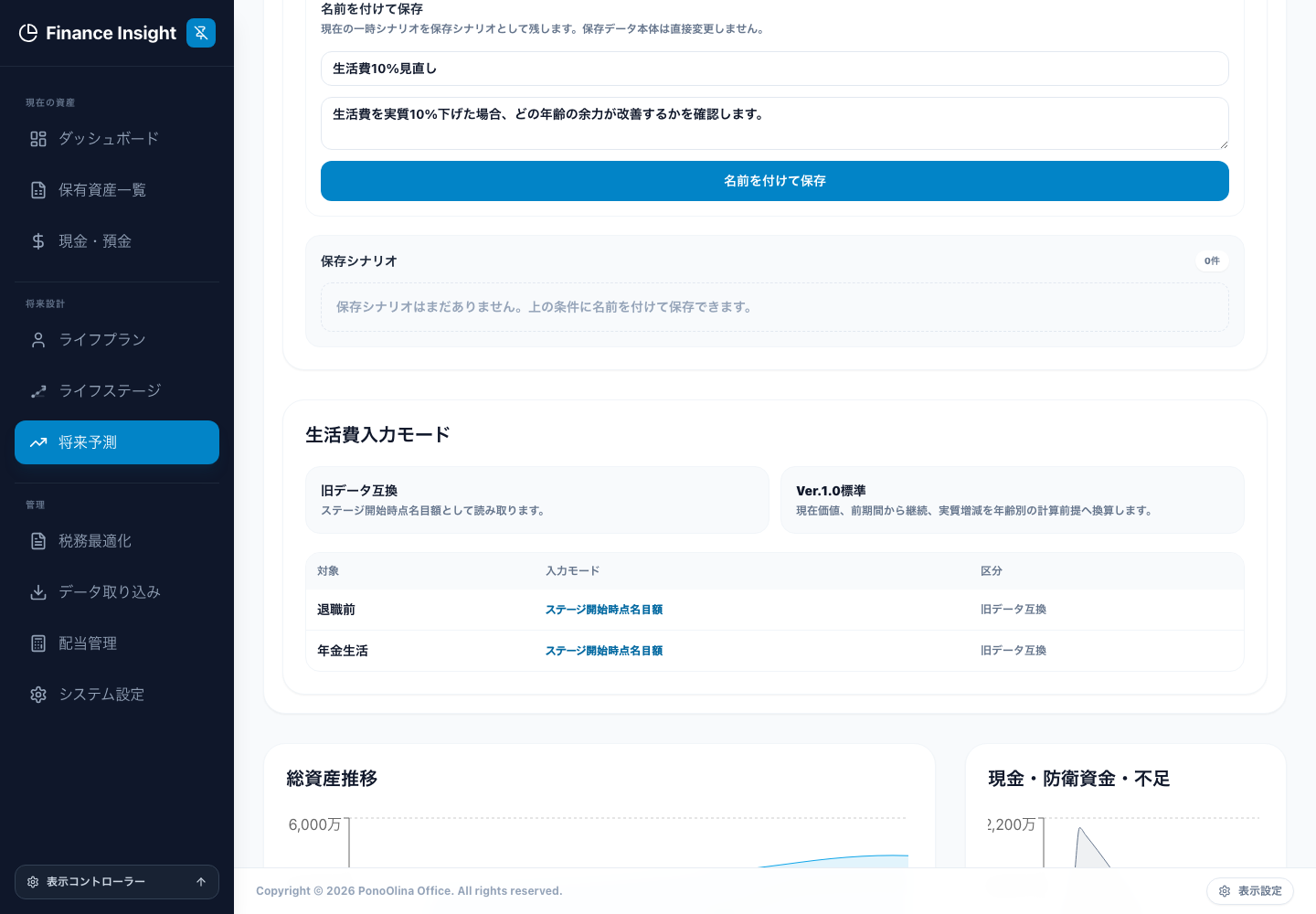This screenshot has height=914, width=1316.
Task: Focus the scenario name field 生活費10%見直し
Action: (775, 69)
